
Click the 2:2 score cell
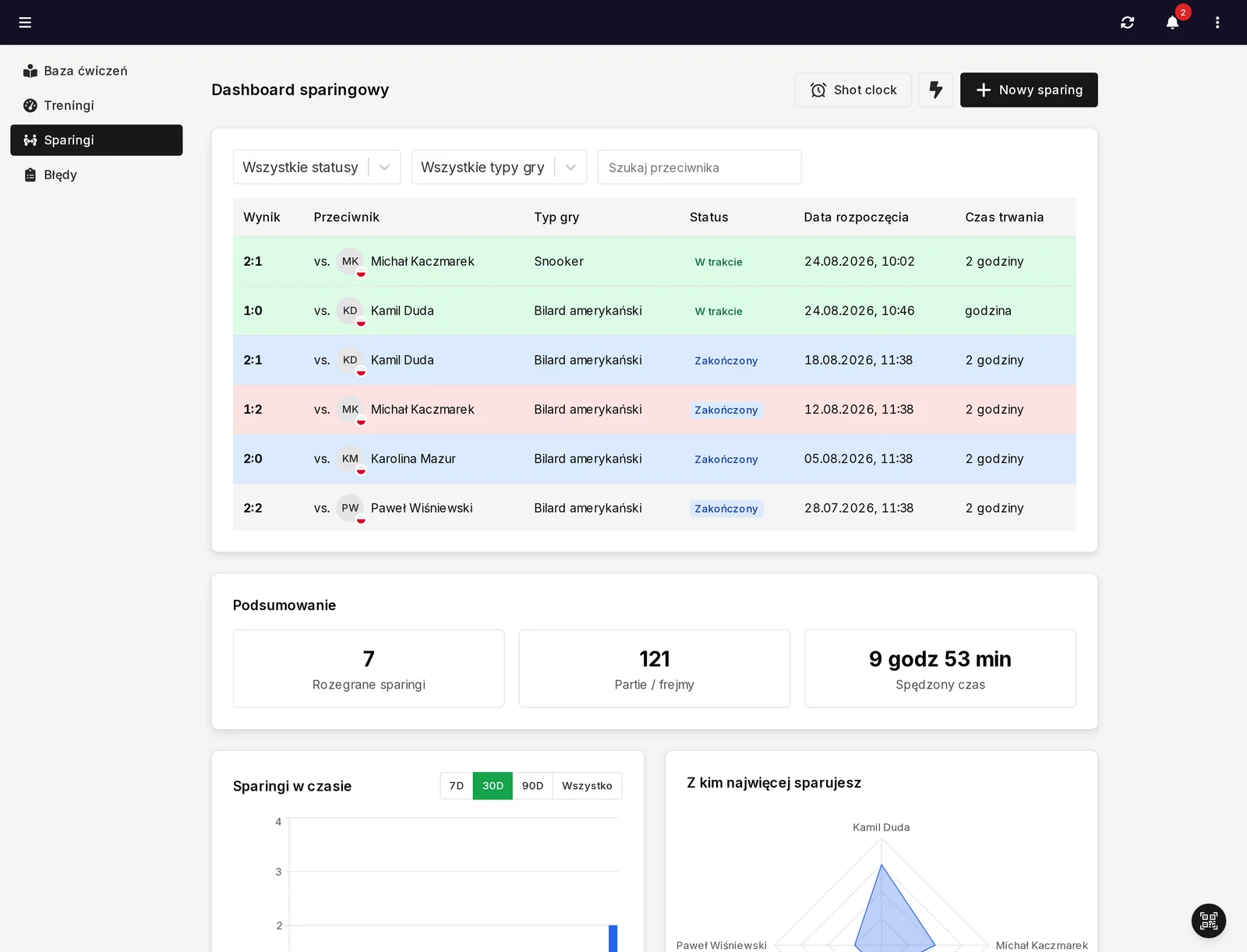click(253, 508)
